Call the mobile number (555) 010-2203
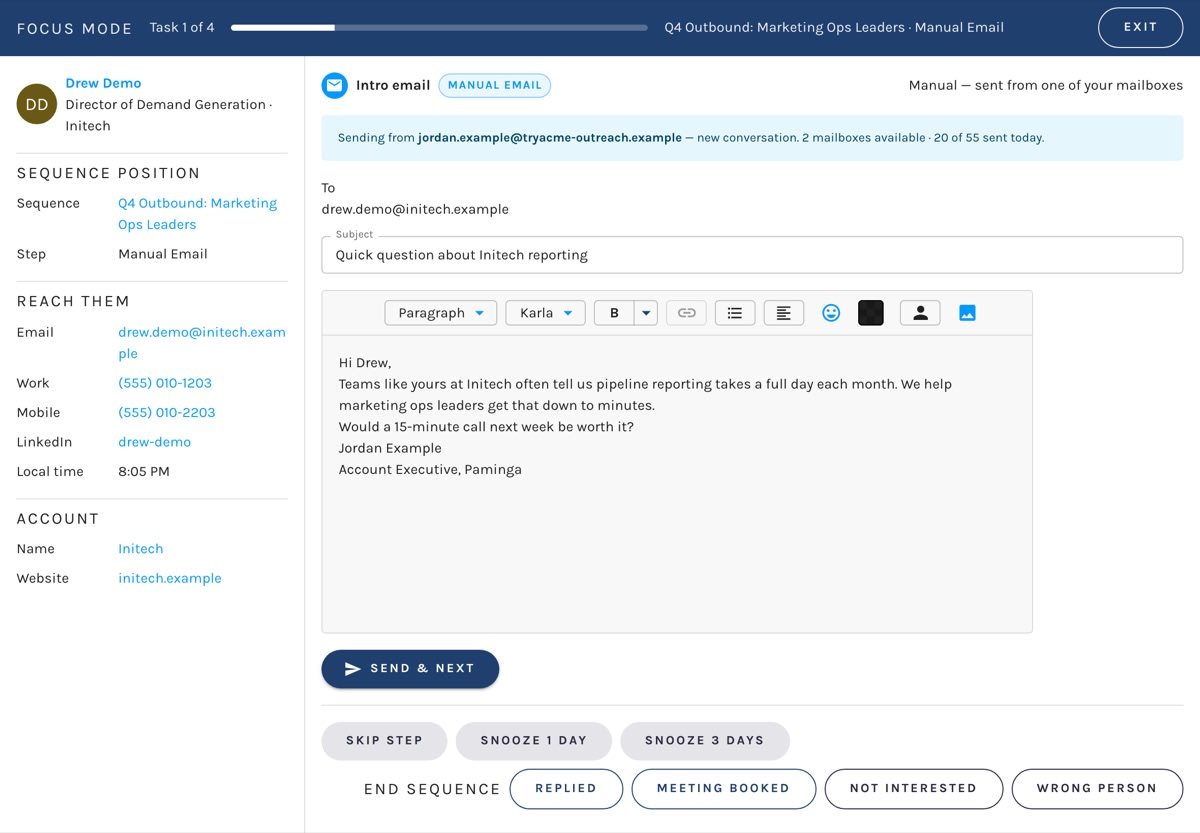Viewport: 1200px width, 833px height. pyautogui.click(x=167, y=412)
